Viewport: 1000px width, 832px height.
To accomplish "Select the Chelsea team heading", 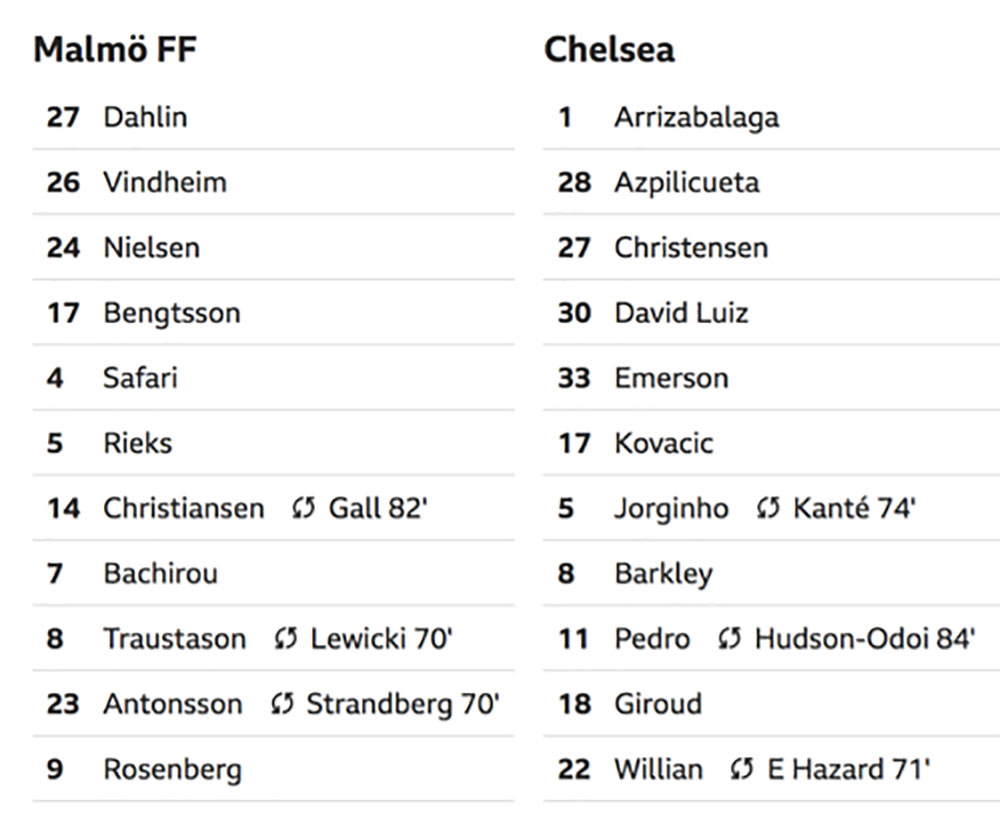I will (609, 50).
